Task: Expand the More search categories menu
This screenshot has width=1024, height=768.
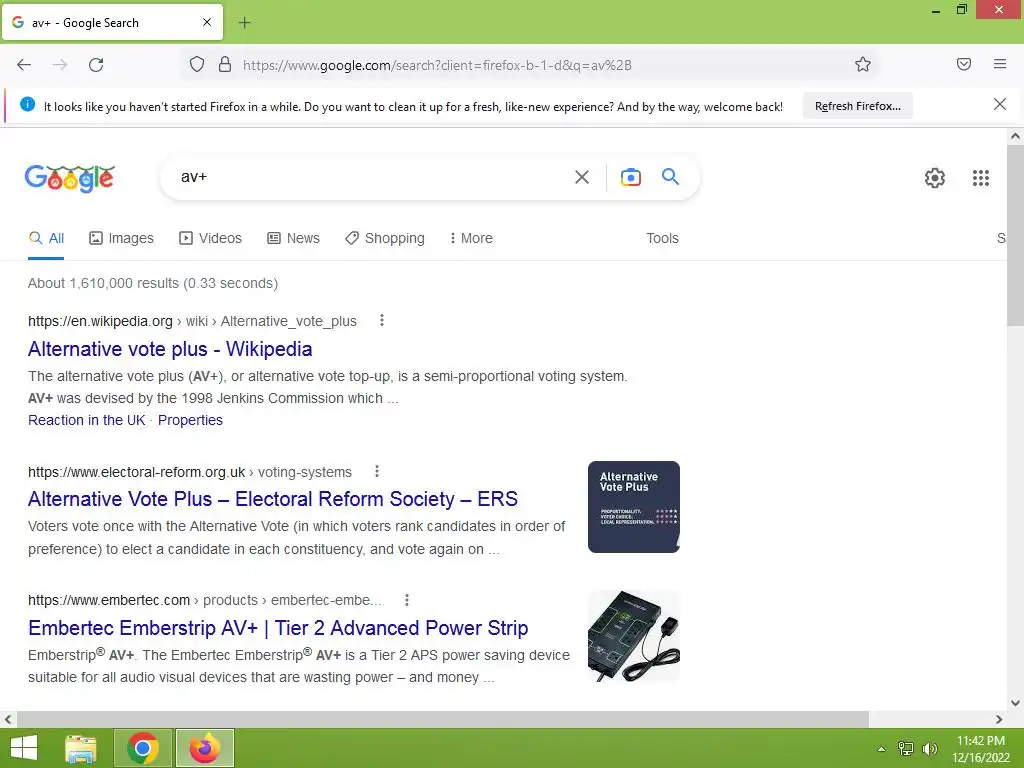Action: pos(471,238)
